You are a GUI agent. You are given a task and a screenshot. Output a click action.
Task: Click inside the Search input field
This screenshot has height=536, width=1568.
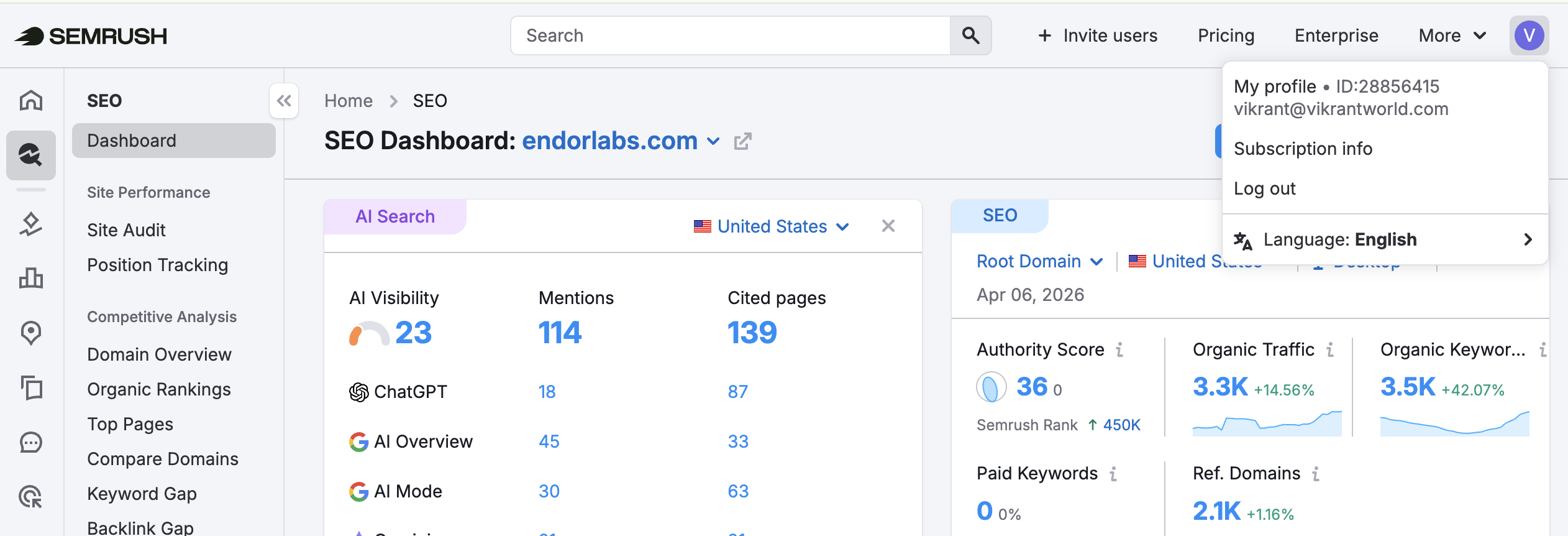coord(731,35)
